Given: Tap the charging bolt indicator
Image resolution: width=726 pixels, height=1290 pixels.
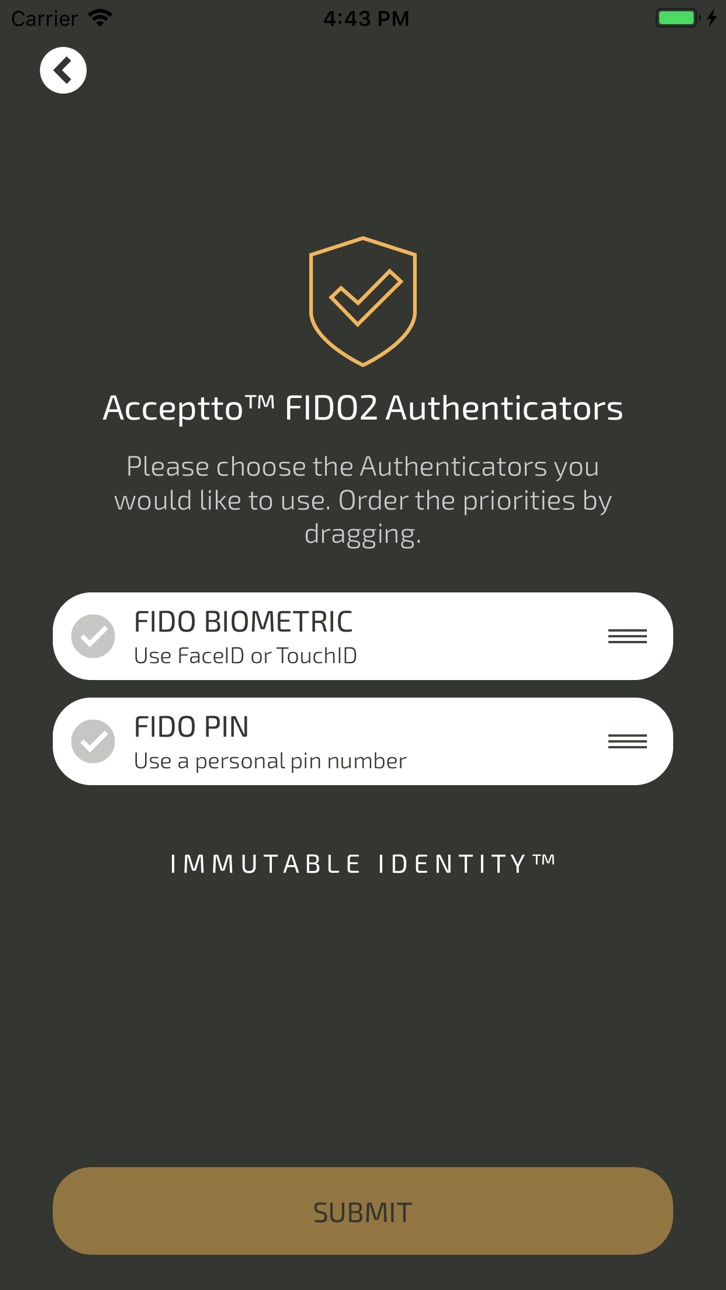Looking at the screenshot, I should (x=712, y=18).
